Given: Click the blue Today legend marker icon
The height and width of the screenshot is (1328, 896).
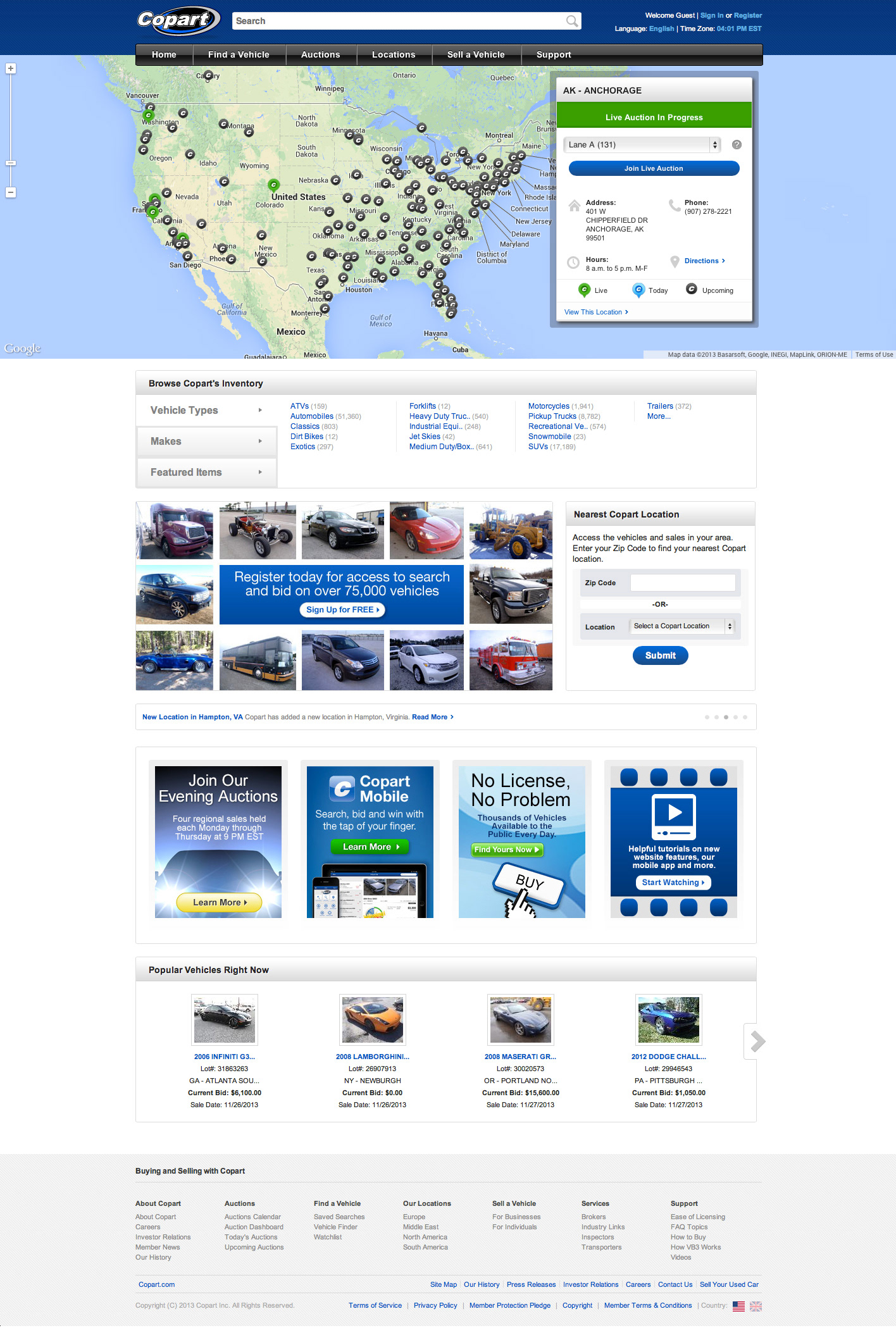Looking at the screenshot, I should coord(638,290).
